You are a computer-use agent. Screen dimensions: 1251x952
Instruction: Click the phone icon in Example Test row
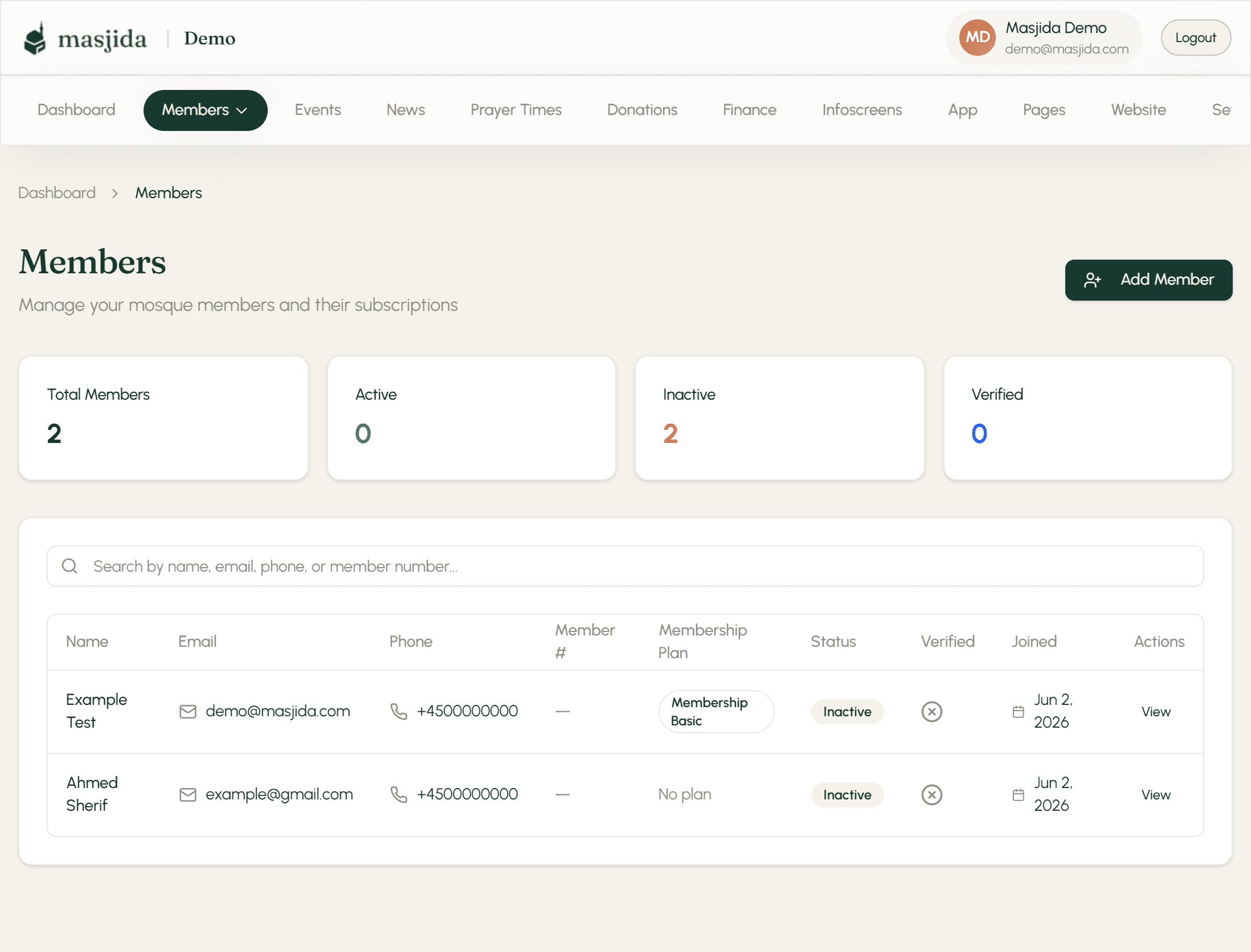(x=399, y=712)
